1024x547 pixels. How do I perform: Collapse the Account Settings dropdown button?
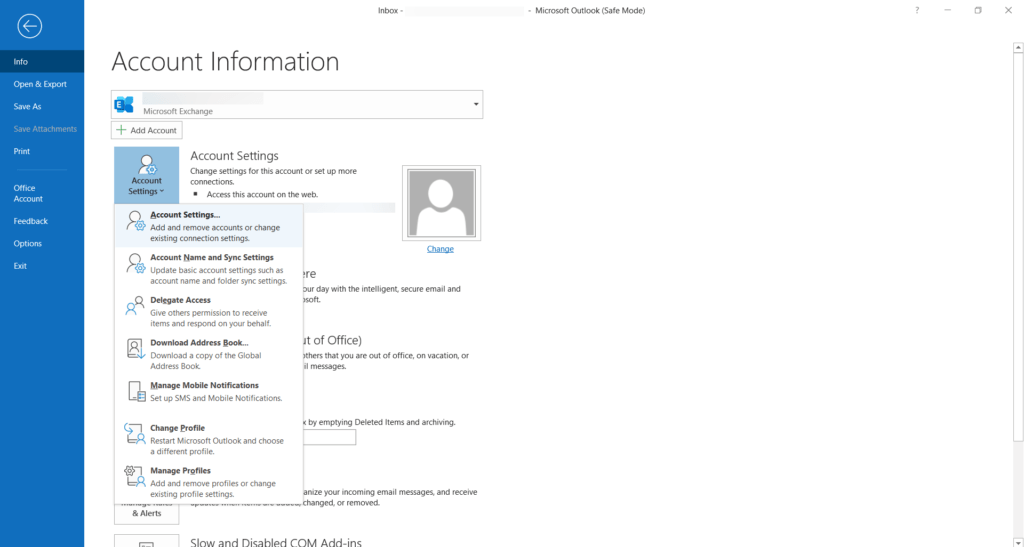(x=146, y=174)
